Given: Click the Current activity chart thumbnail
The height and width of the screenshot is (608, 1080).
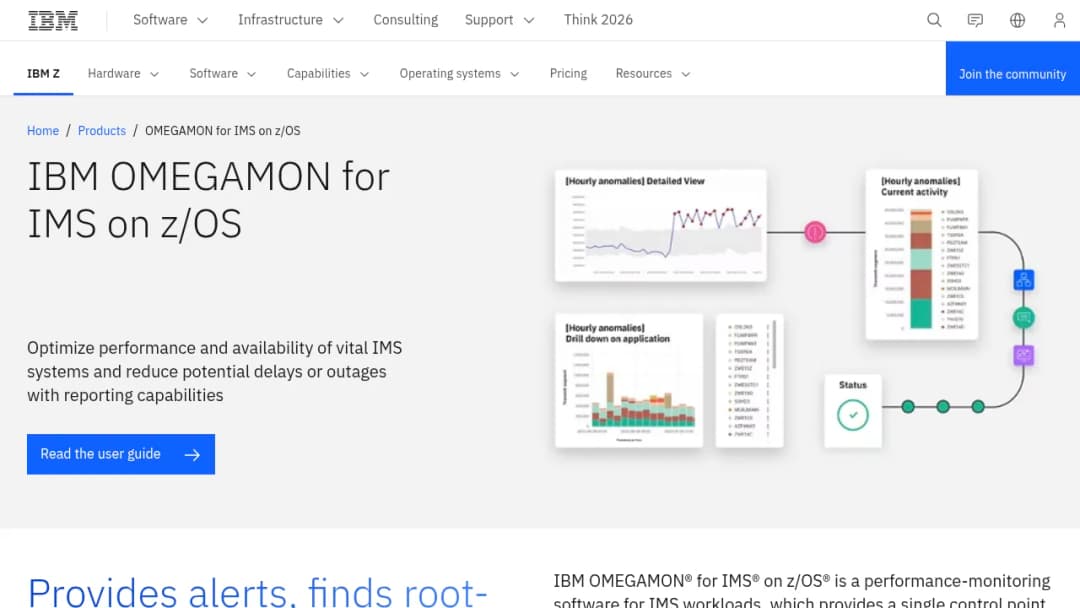Looking at the screenshot, I should click(x=922, y=255).
